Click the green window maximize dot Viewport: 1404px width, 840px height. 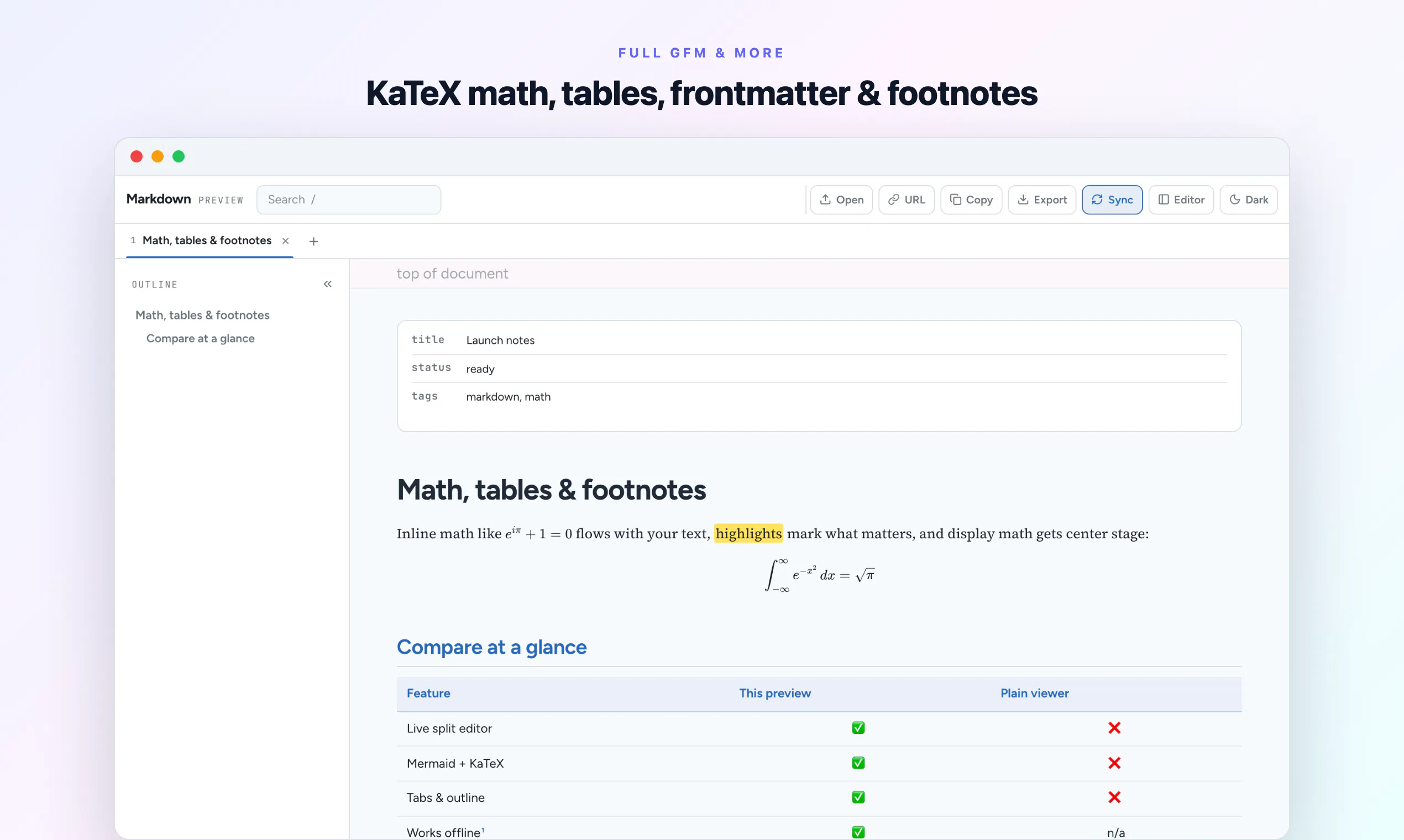pos(179,157)
